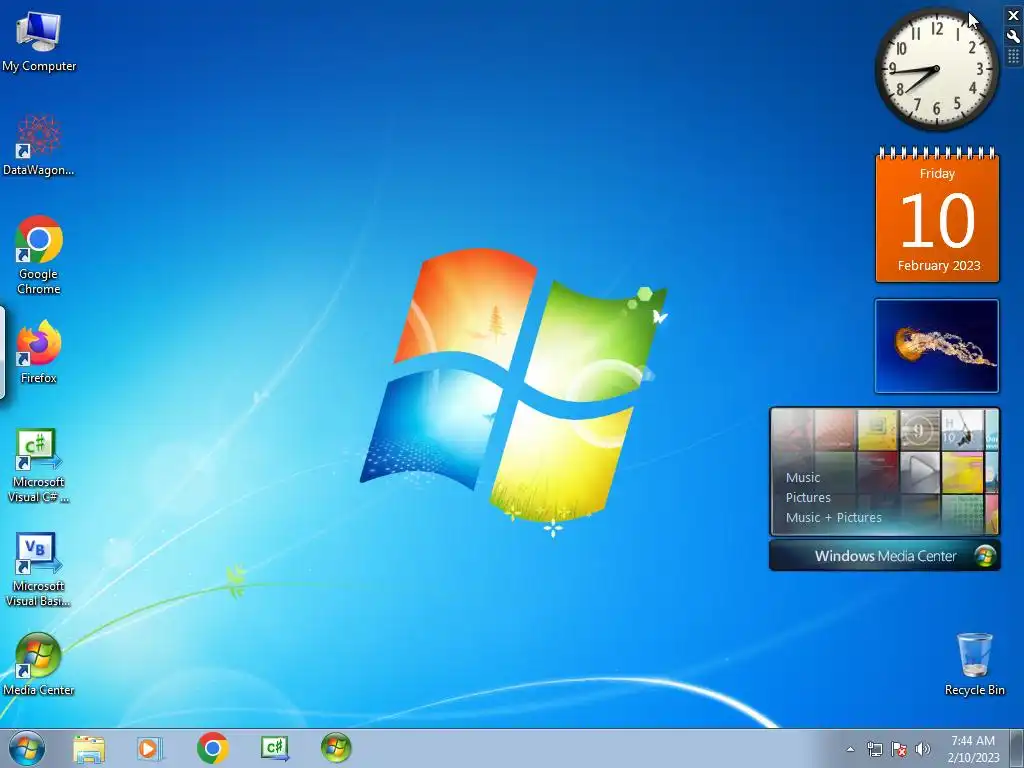The image size is (1024, 768).
Task: Select Pictures in Media Center gadget
Action: (808, 498)
